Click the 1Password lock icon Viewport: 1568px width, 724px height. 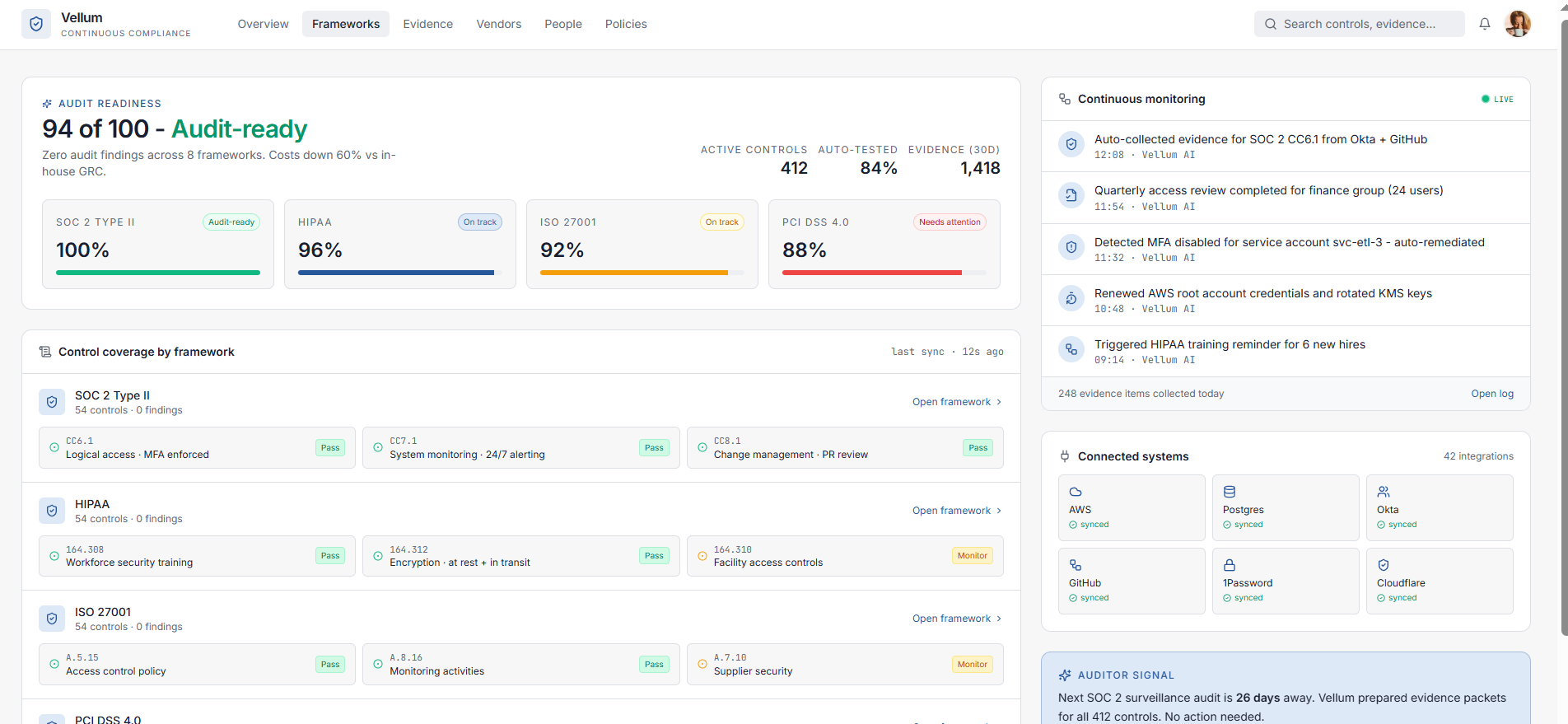pos(1230,565)
